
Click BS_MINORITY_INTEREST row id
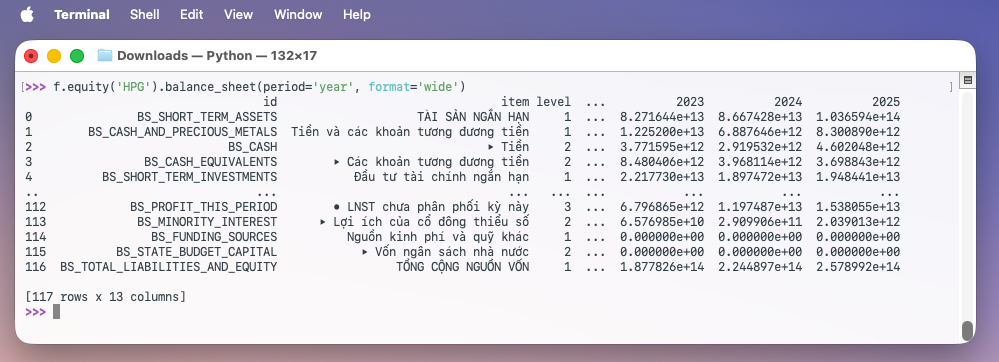pos(207,222)
